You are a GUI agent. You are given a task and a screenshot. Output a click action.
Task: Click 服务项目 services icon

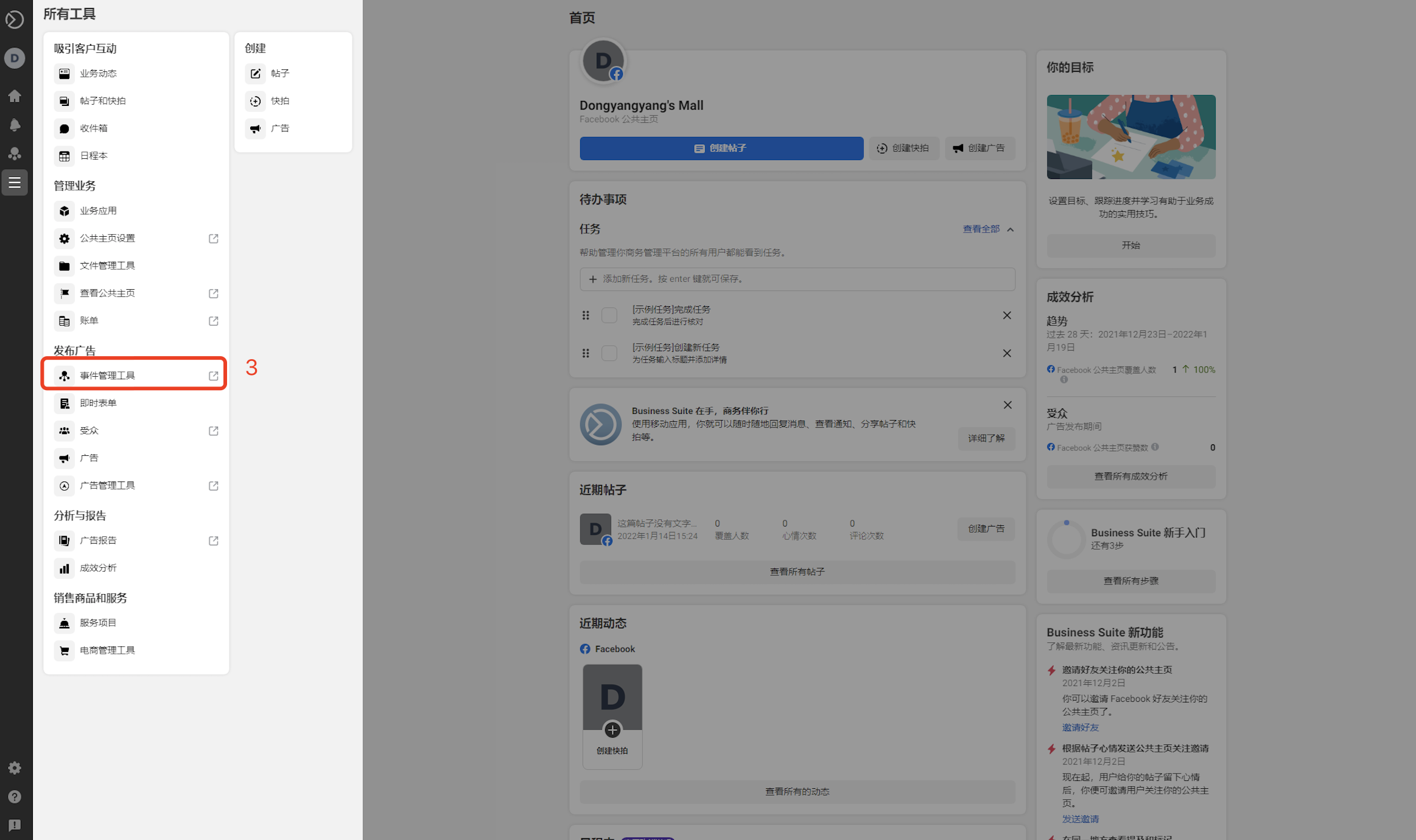64,623
